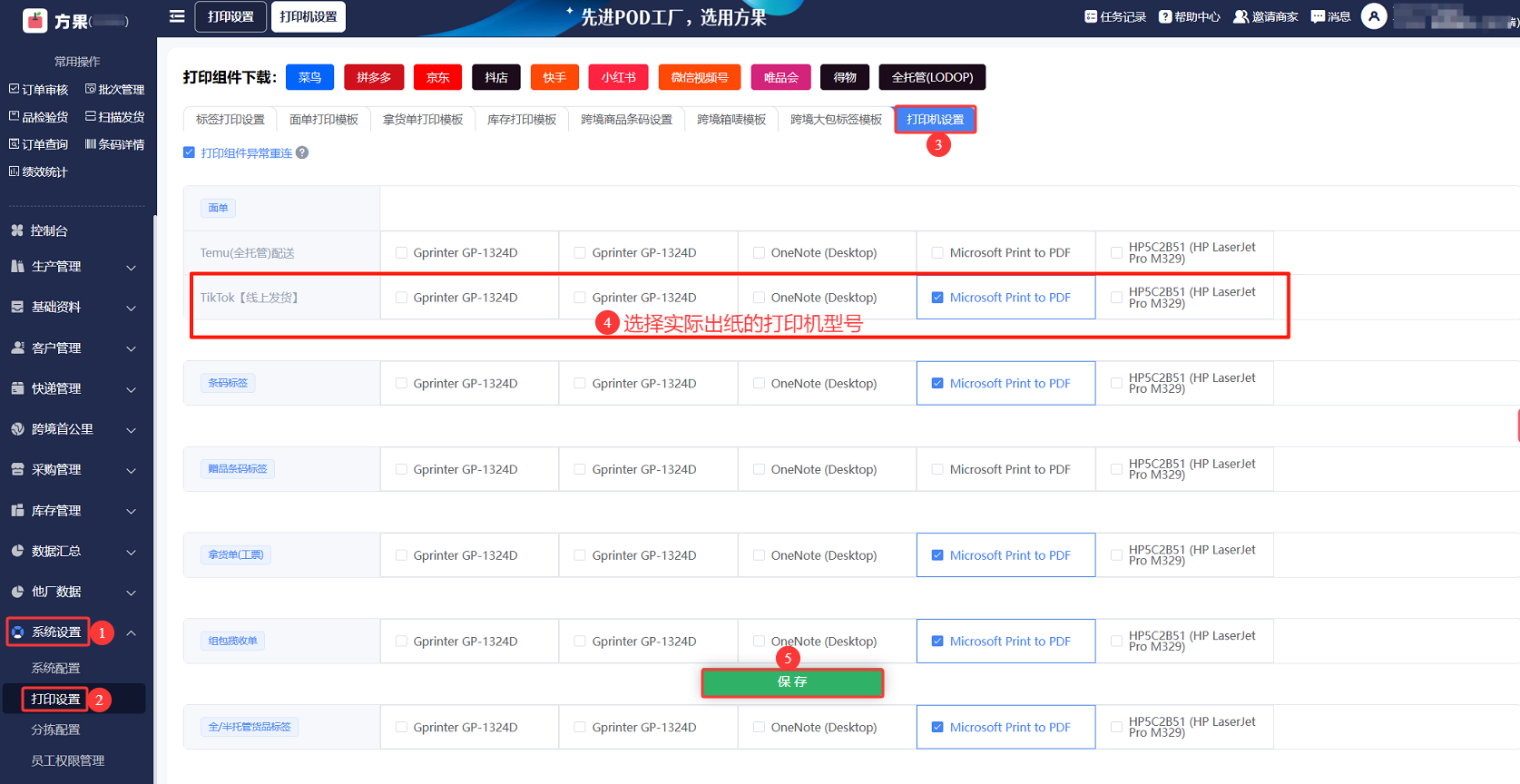Open the 扫描发货 shortcut
Viewport: 1520px width, 784px height.
(x=114, y=116)
